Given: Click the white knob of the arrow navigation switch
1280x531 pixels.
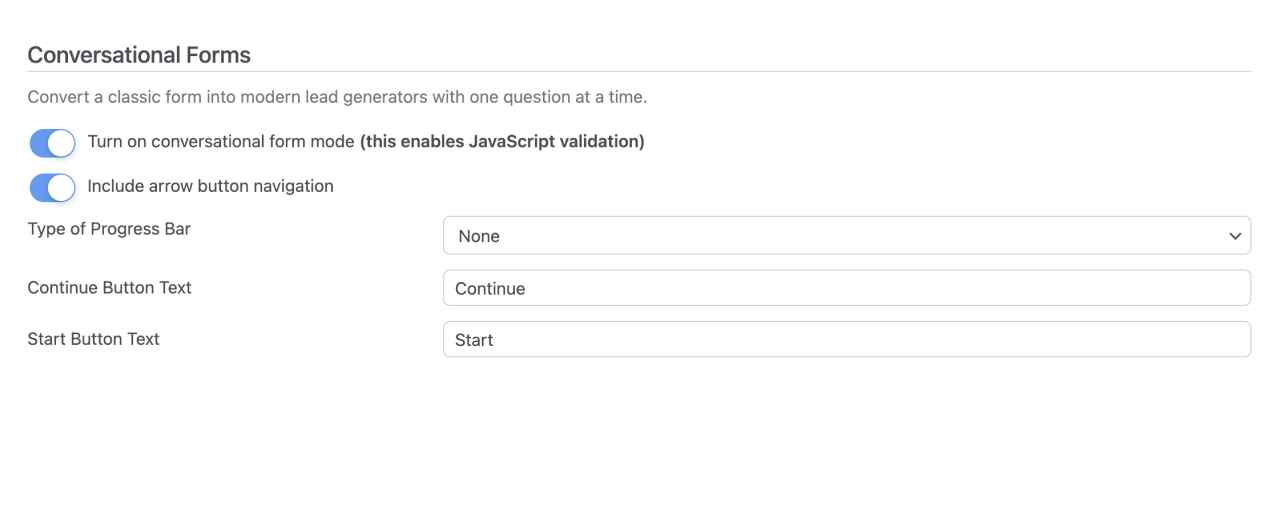Looking at the screenshot, I should click(x=62, y=187).
